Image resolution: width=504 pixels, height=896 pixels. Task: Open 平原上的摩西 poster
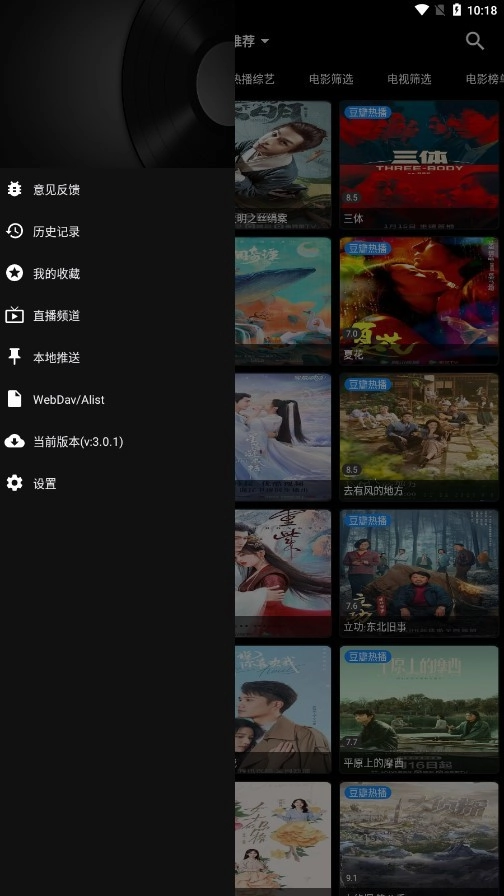coord(419,709)
